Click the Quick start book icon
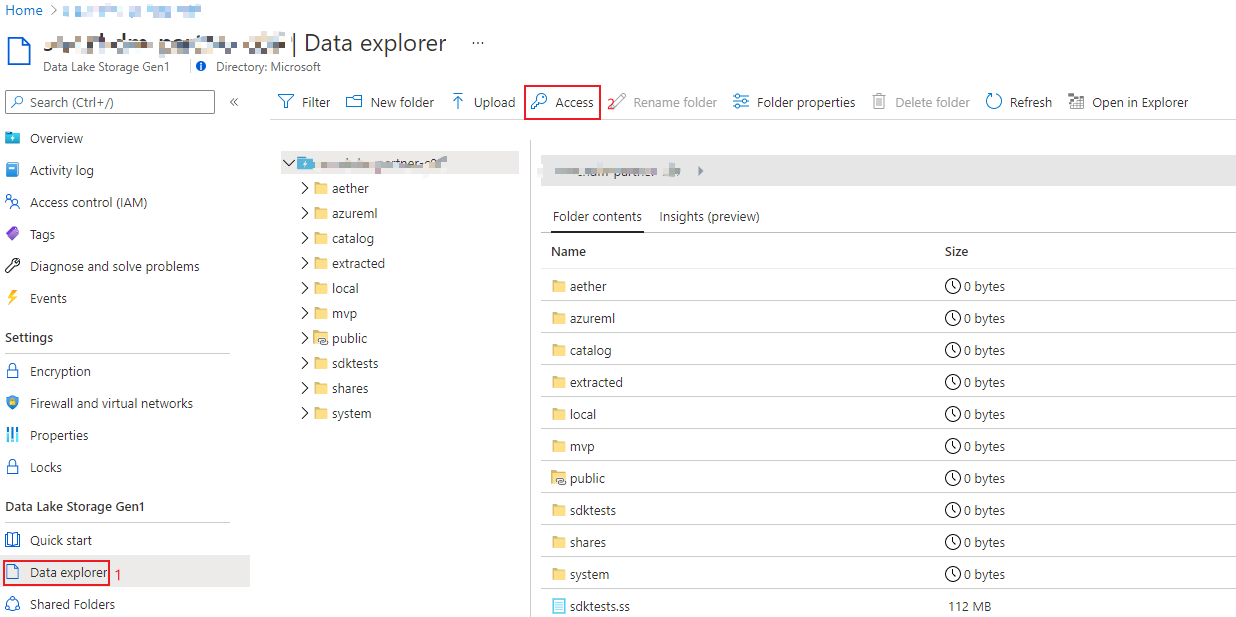 tap(13, 540)
